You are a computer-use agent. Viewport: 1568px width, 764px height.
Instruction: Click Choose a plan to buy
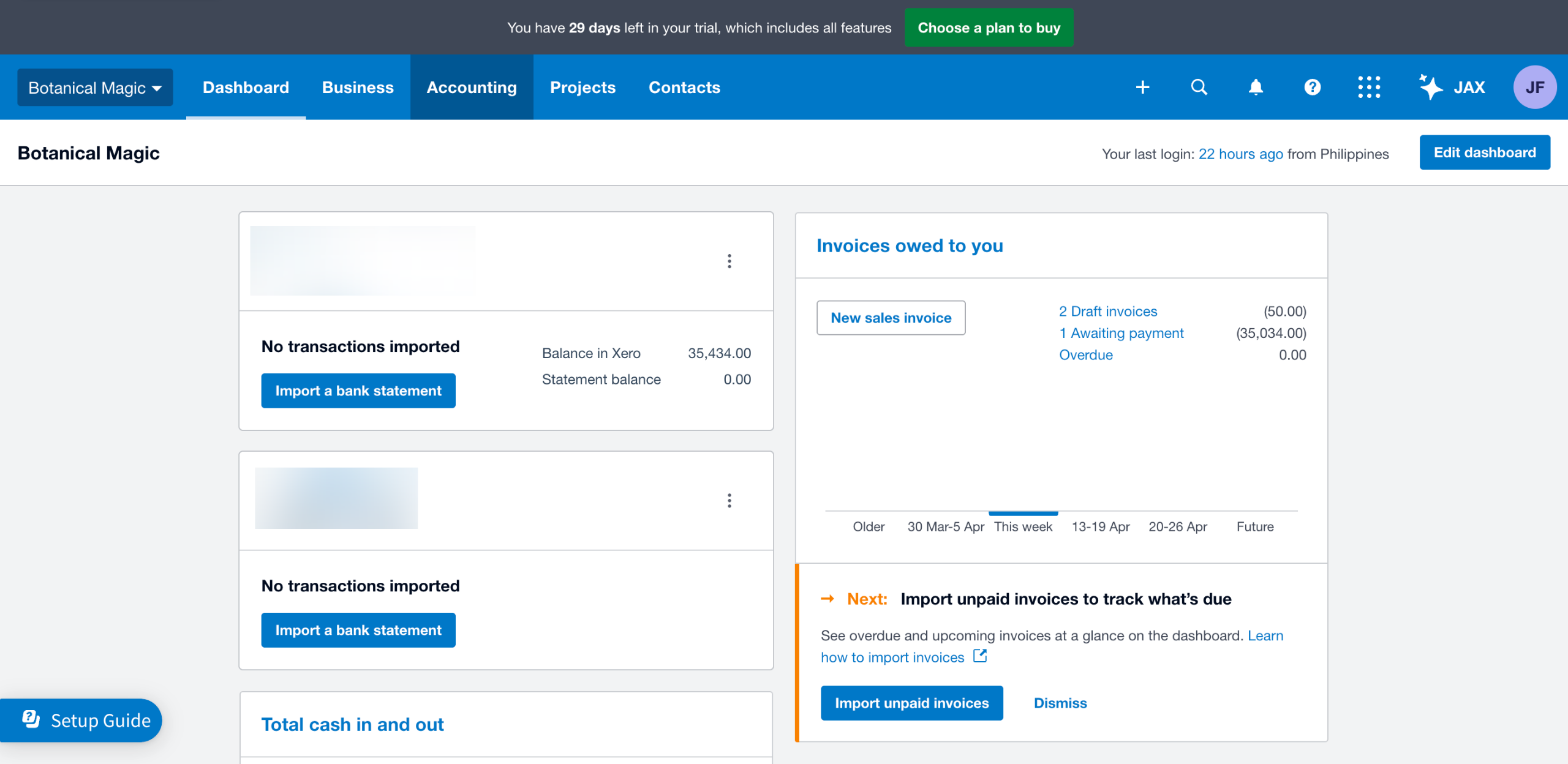(989, 28)
